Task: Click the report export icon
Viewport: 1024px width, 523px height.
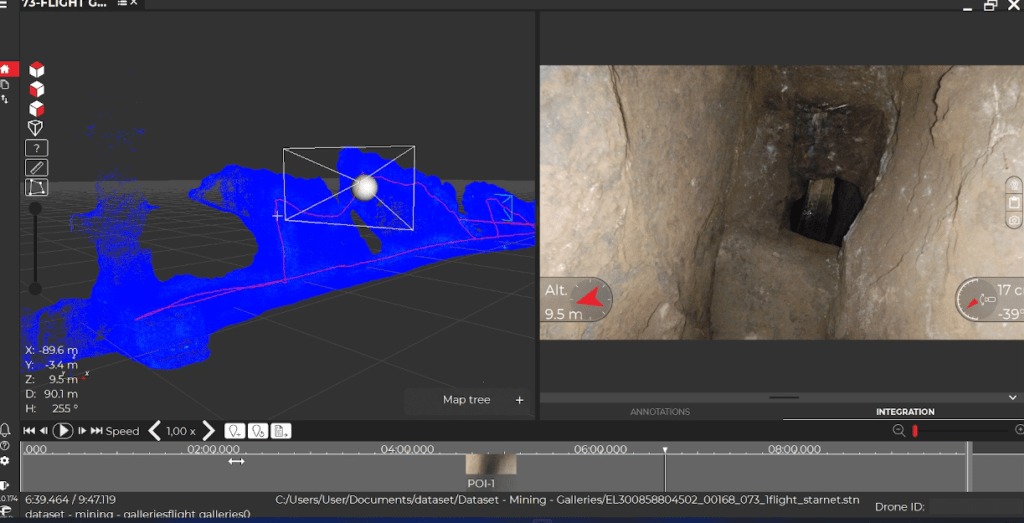Action: (x=281, y=431)
